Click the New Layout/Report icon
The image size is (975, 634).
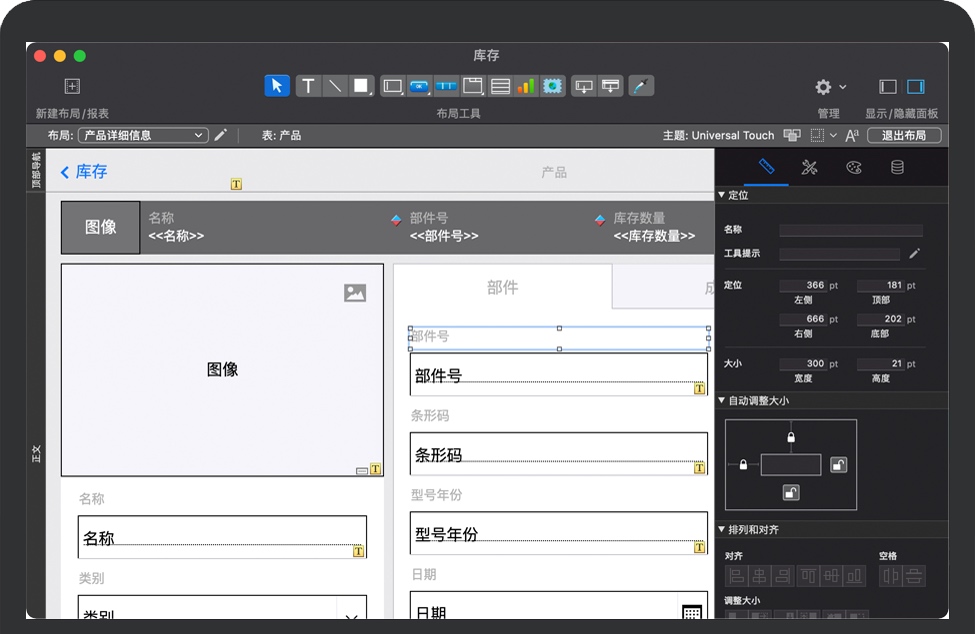[x=72, y=86]
